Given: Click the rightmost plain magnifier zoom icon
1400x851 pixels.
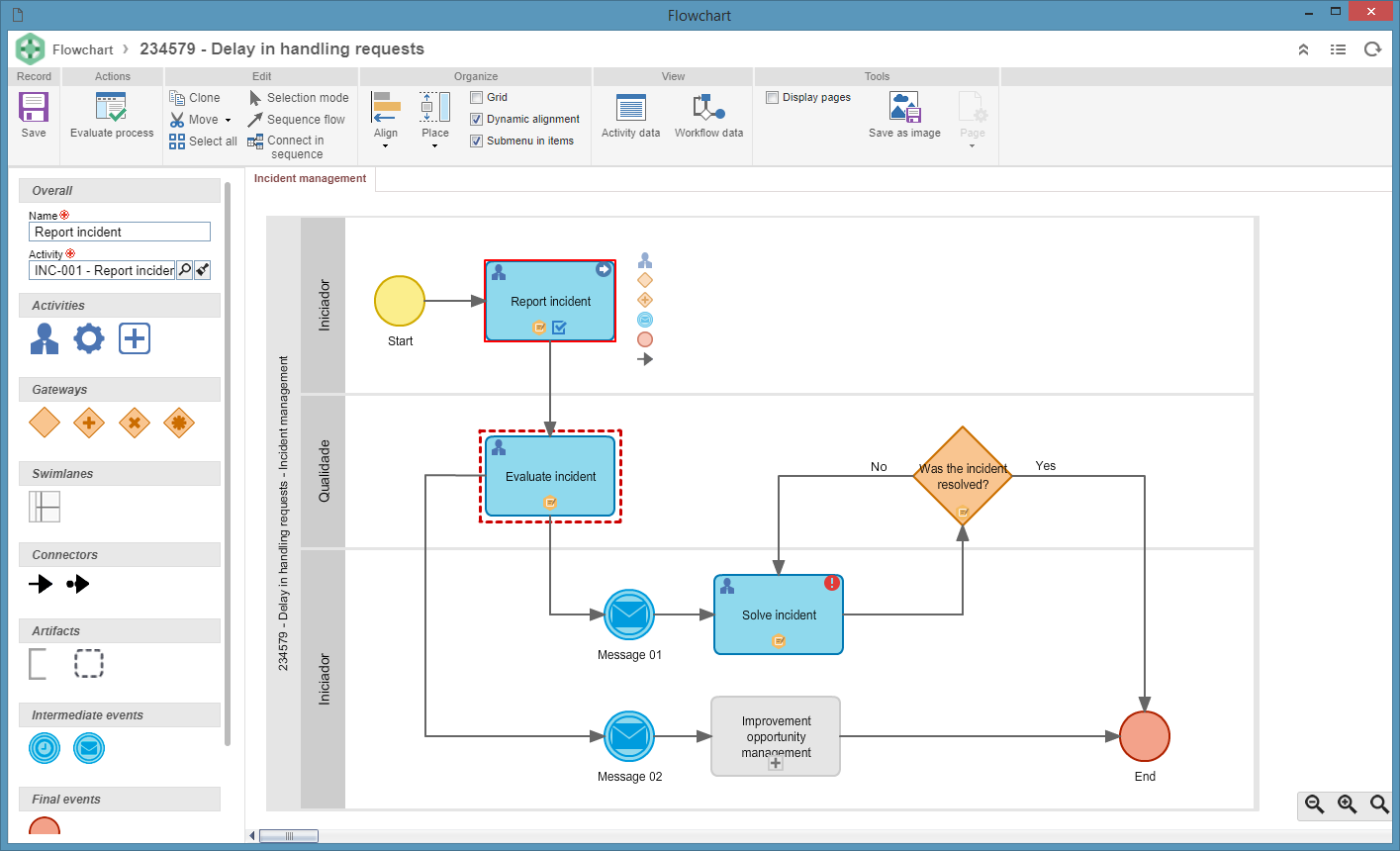Looking at the screenshot, I should coord(1379,804).
